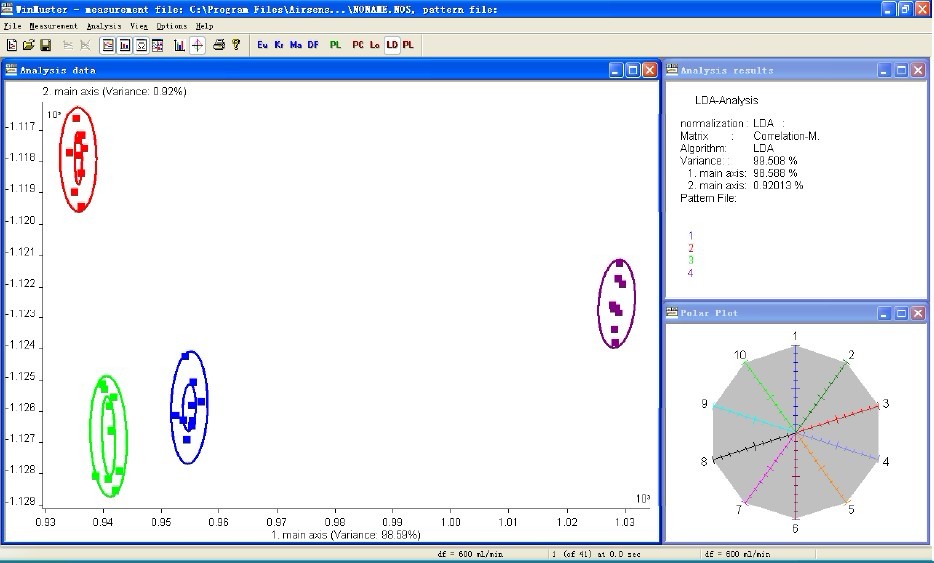Image resolution: width=934 pixels, height=563 pixels.
Task: Open a file with the folder icon
Action: coord(28,45)
